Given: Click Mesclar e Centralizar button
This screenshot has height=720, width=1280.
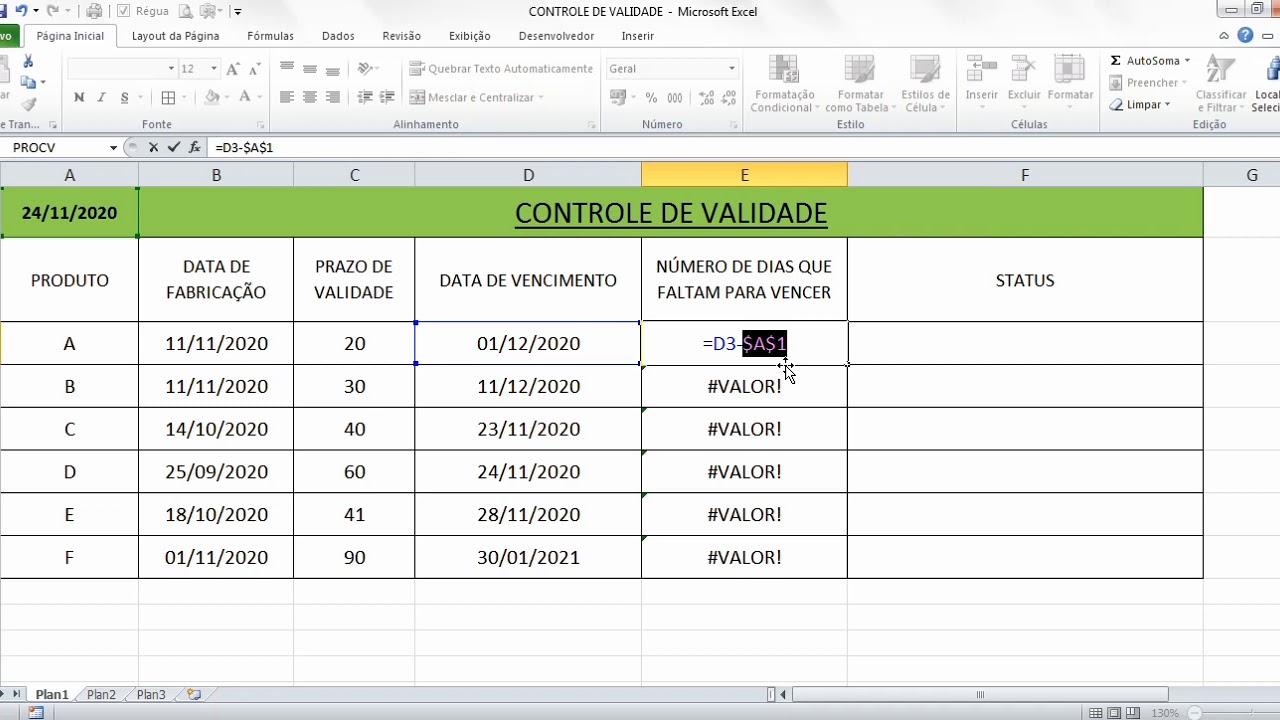Looking at the screenshot, I should click(476, 97).
